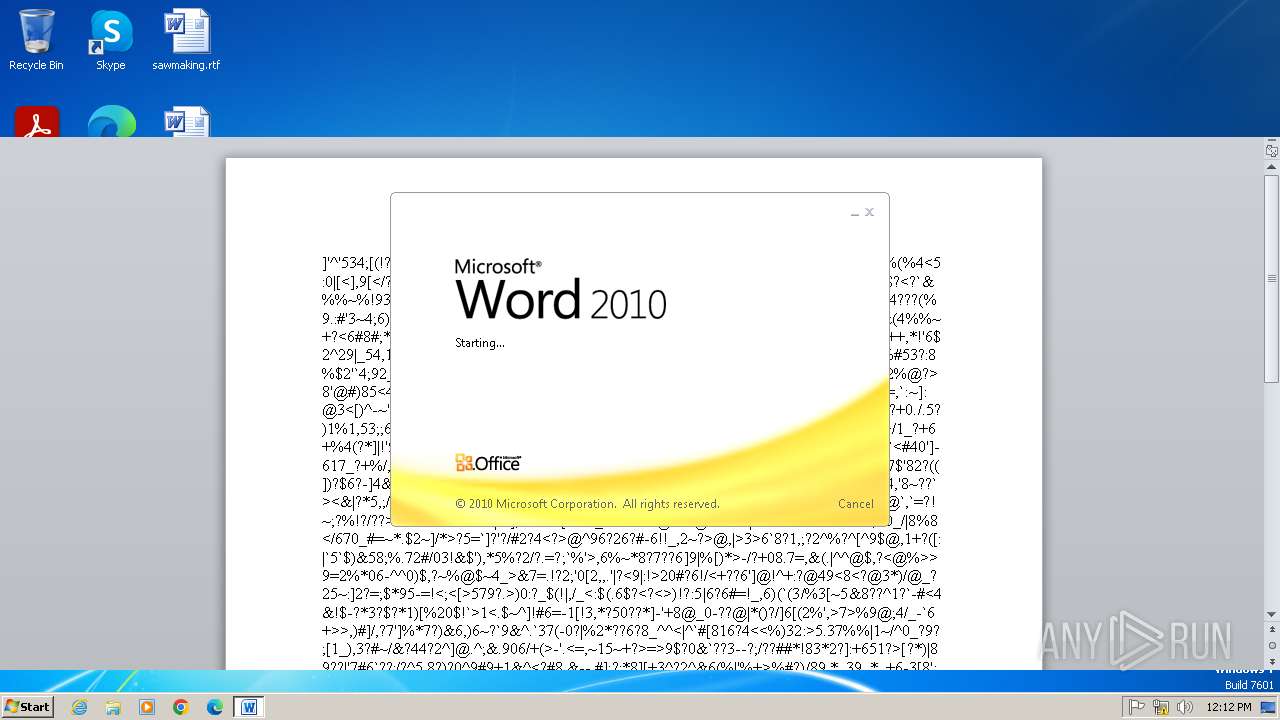Open the Windows Start menu
This screenshot has width=1280, height=720.
28,706
